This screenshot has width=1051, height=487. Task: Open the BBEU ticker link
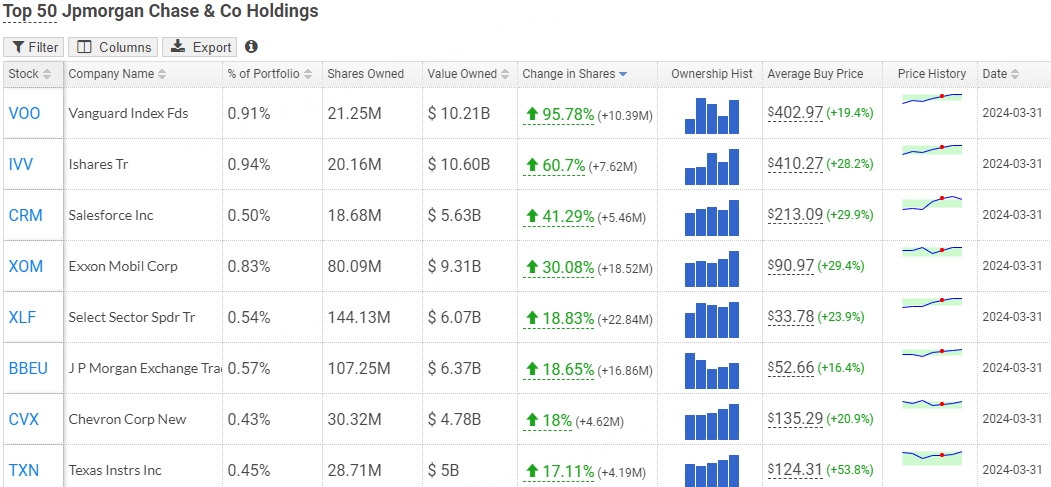[28, 368]
